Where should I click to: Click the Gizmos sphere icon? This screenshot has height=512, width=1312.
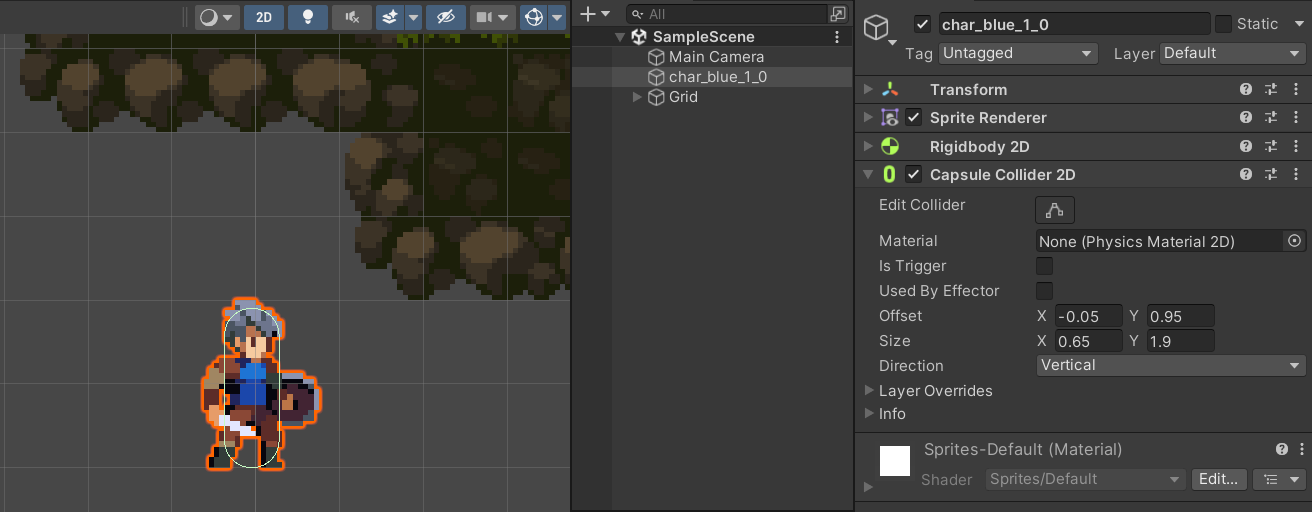(x=534, y=17)
